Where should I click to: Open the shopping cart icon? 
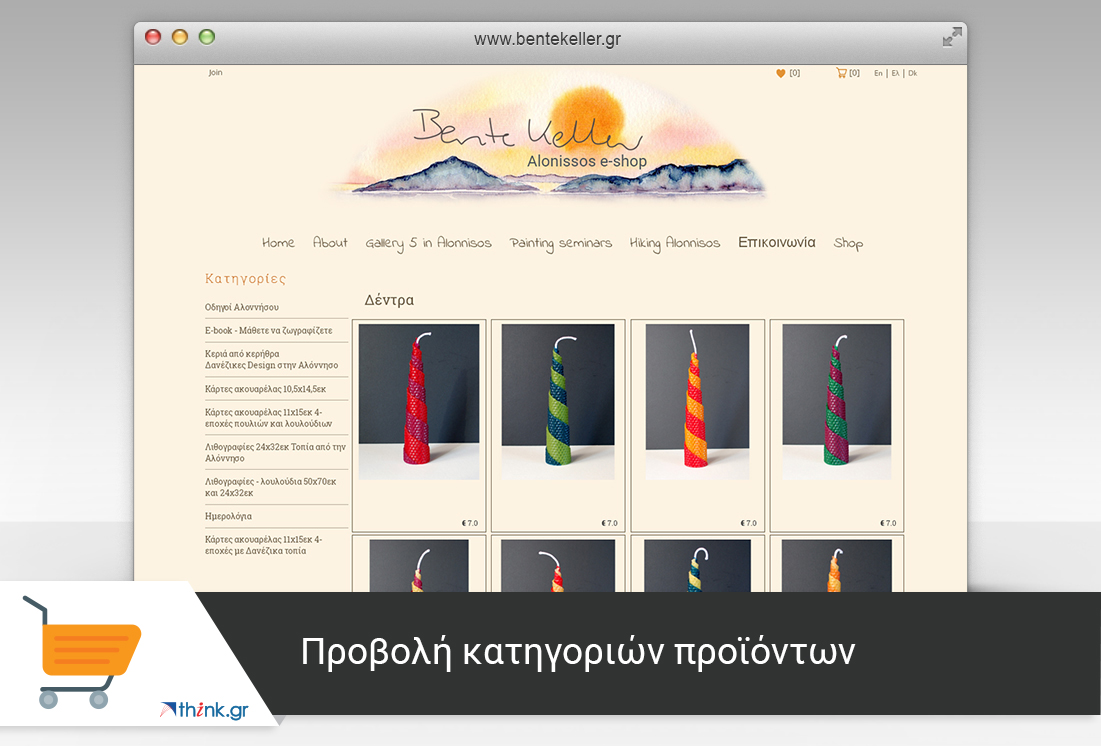click(840, 72)
